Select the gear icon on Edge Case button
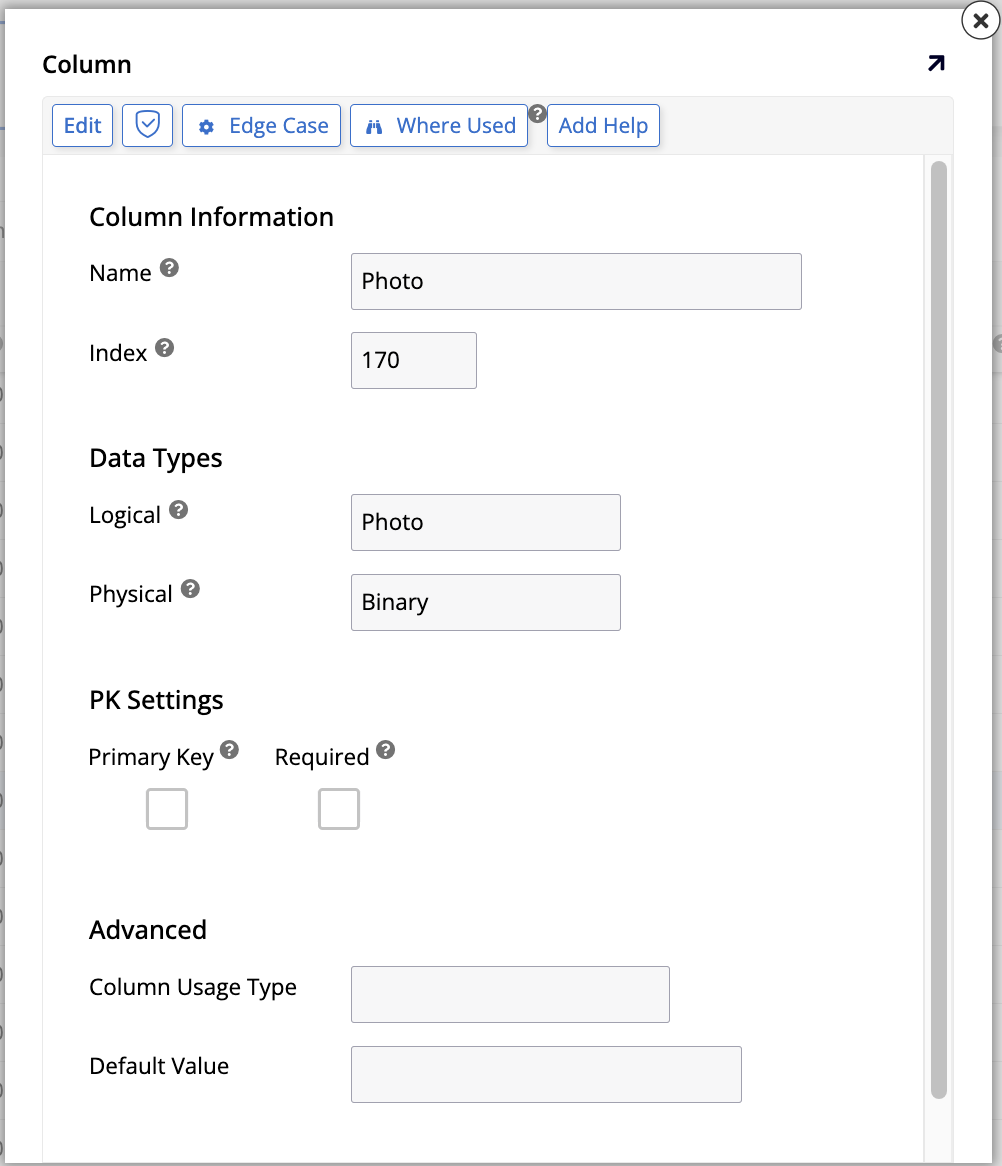 point(206,125)
